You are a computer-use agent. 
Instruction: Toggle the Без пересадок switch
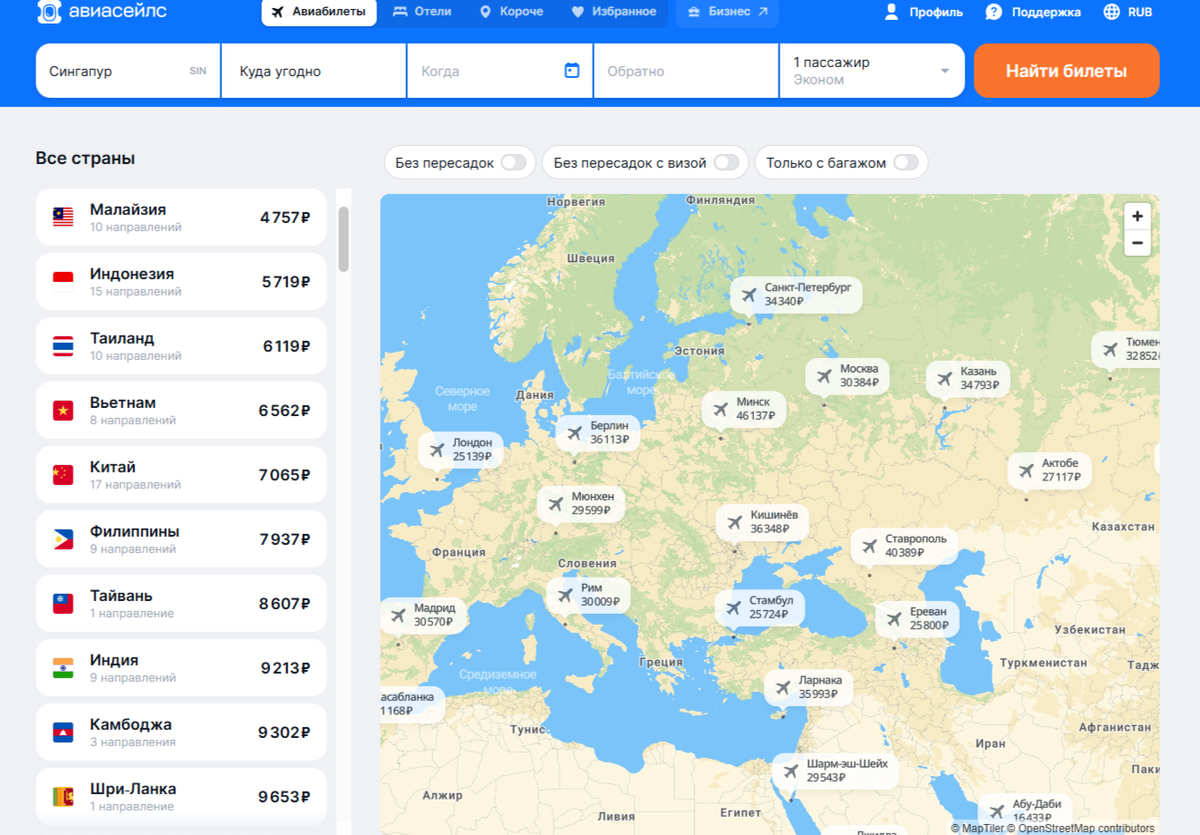tap(513, 162)
